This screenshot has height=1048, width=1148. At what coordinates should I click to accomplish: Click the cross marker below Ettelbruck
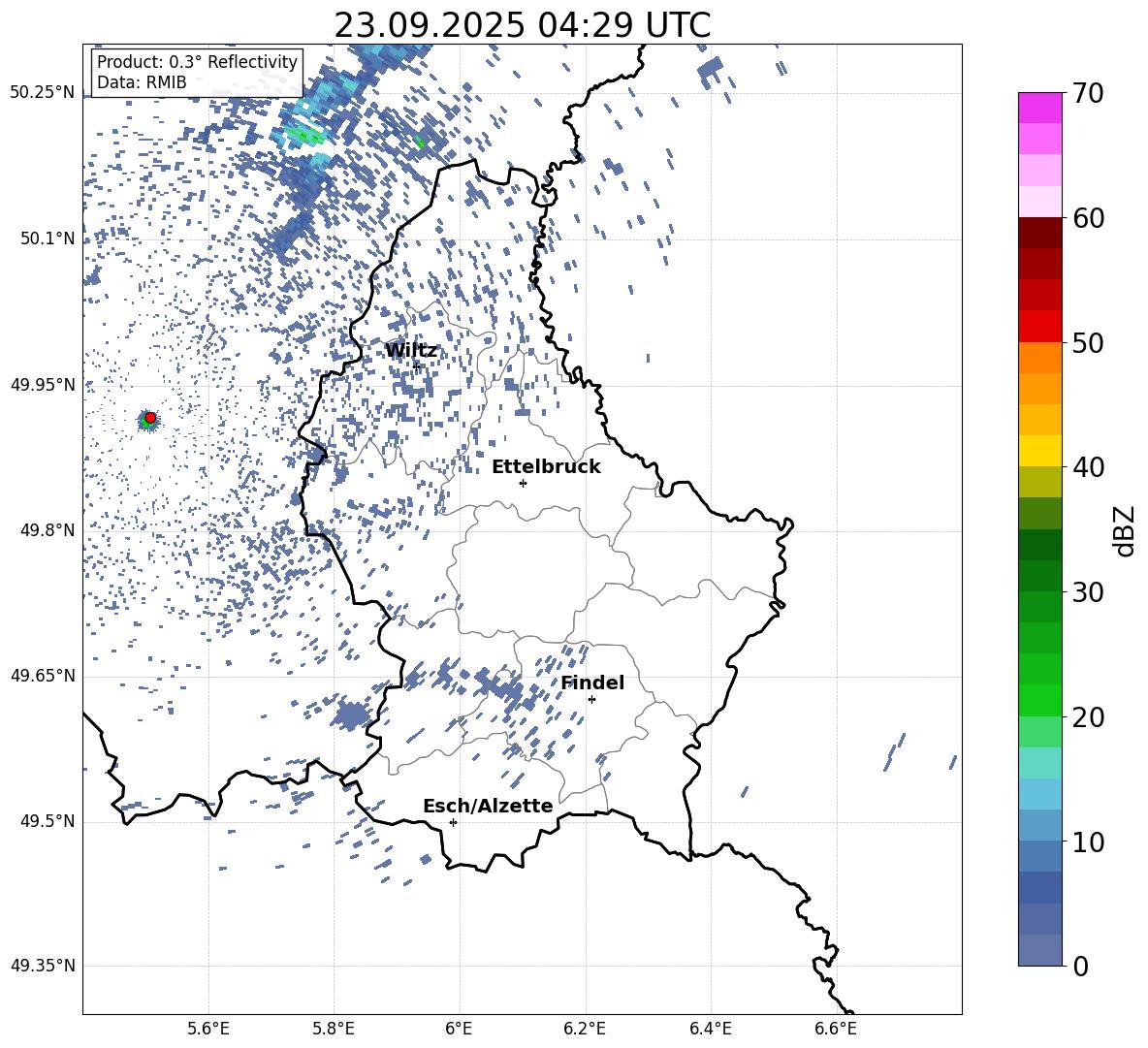[523, 483]
